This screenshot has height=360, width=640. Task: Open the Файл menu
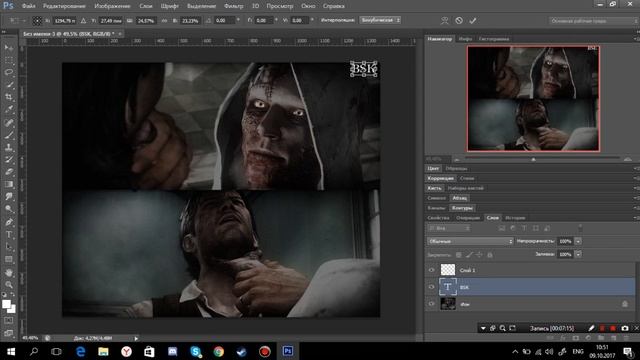(28, 6)
